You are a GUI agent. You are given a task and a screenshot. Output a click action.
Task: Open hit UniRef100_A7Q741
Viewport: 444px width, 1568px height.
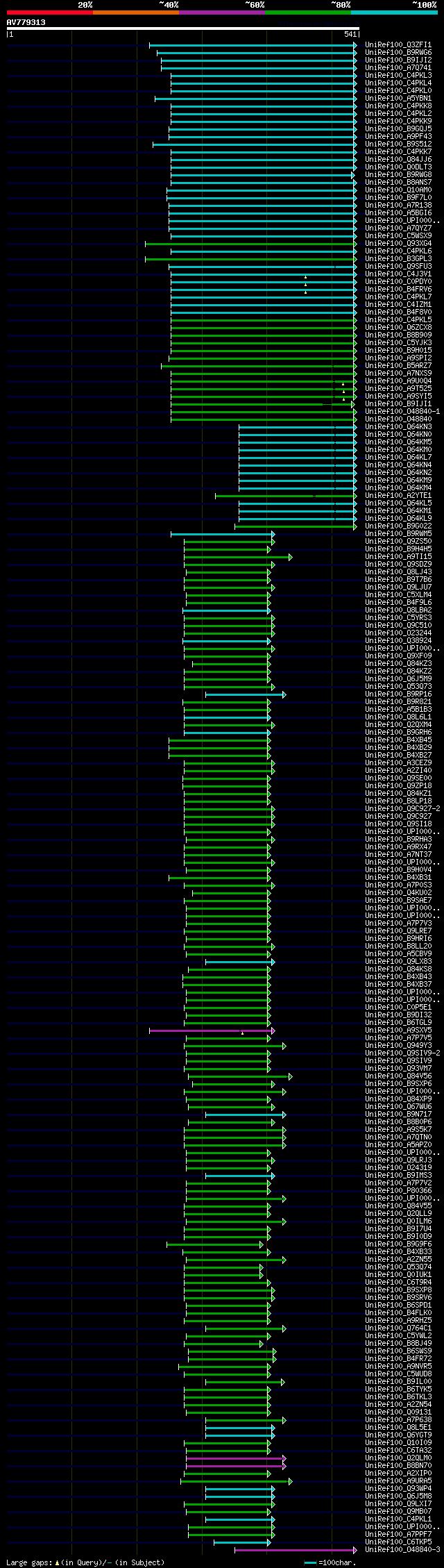click(398, 68)
